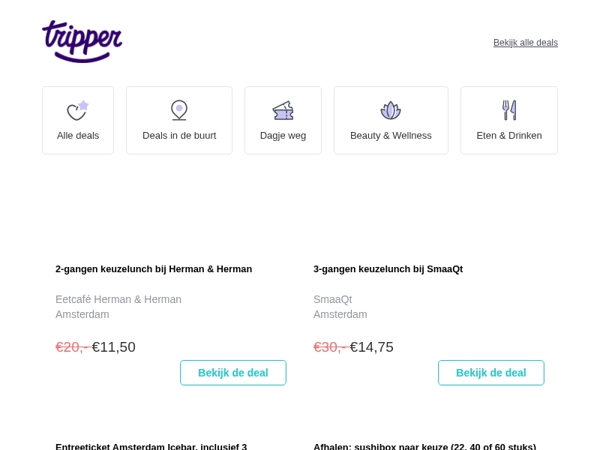Click the Eetcafé Herman & Herman venue name
The image size is (600, 450).
[118, 299]
